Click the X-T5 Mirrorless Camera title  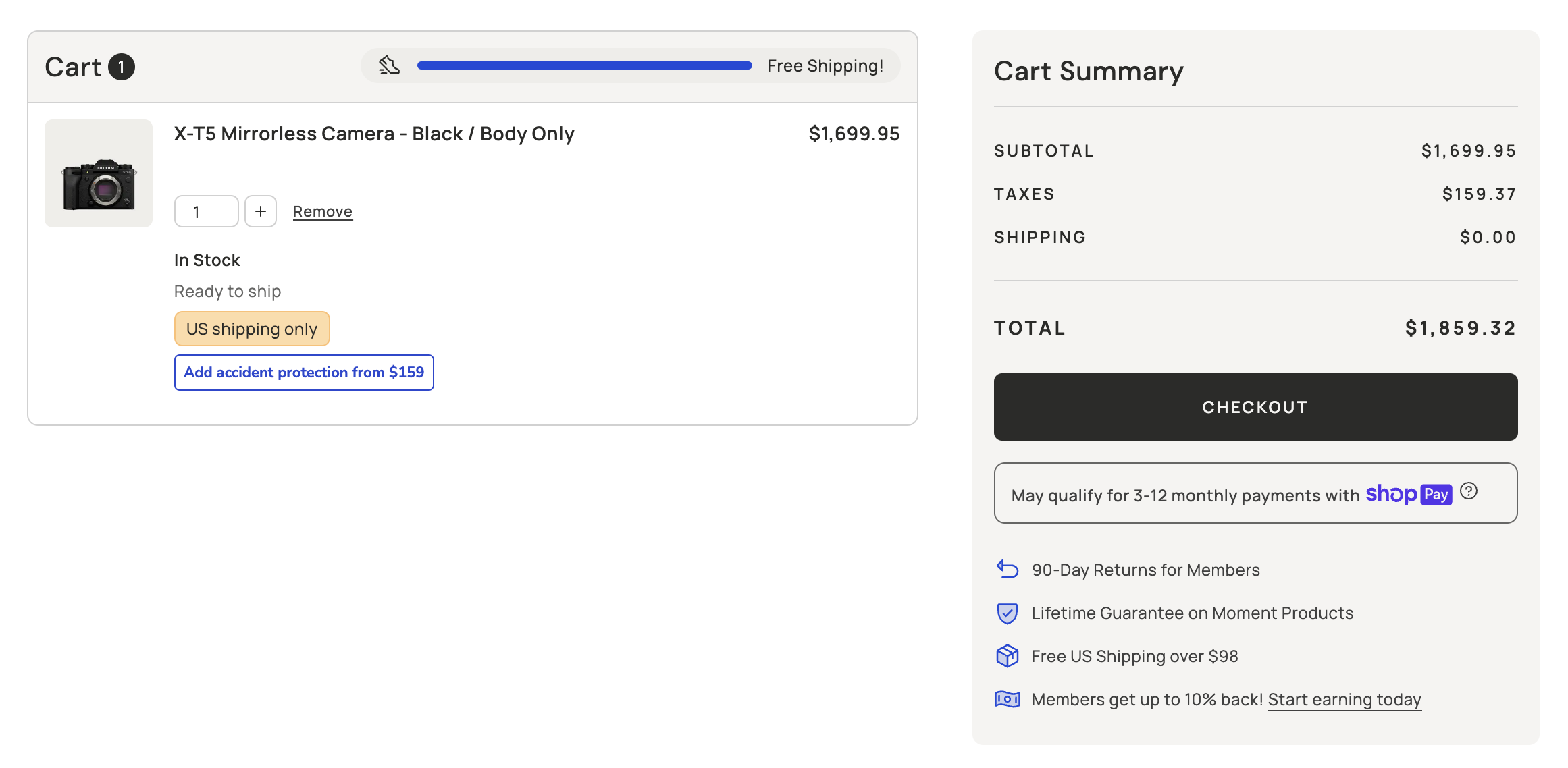point(374,134)
